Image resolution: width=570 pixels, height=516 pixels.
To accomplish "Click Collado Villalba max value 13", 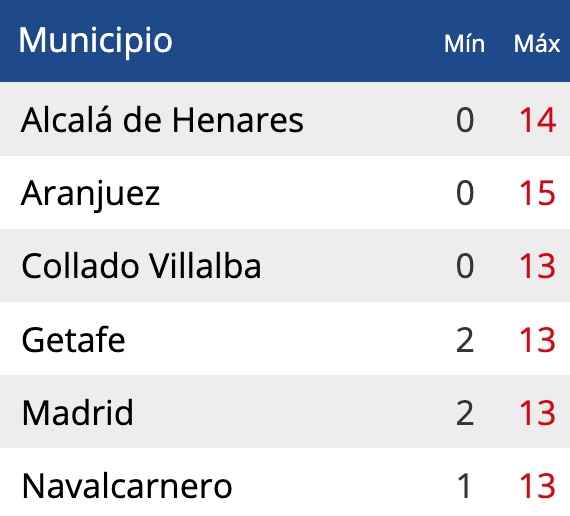I will (x=537, y=266).
